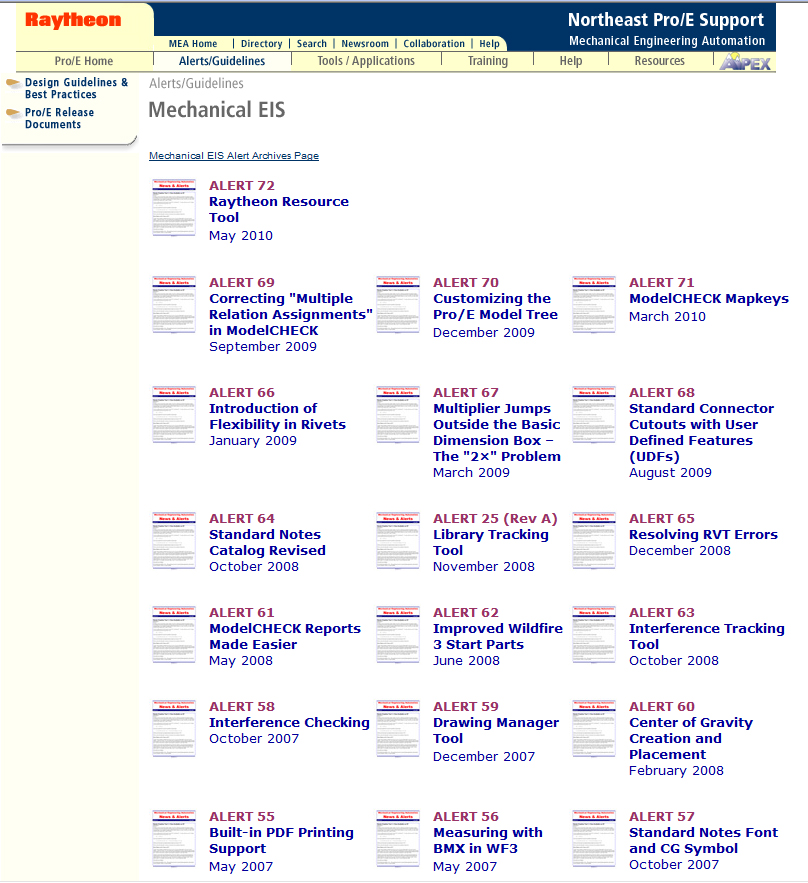Open the ALERT 67 document thumbnail
The height and width of the screenshot is (883, 808).
398,414
